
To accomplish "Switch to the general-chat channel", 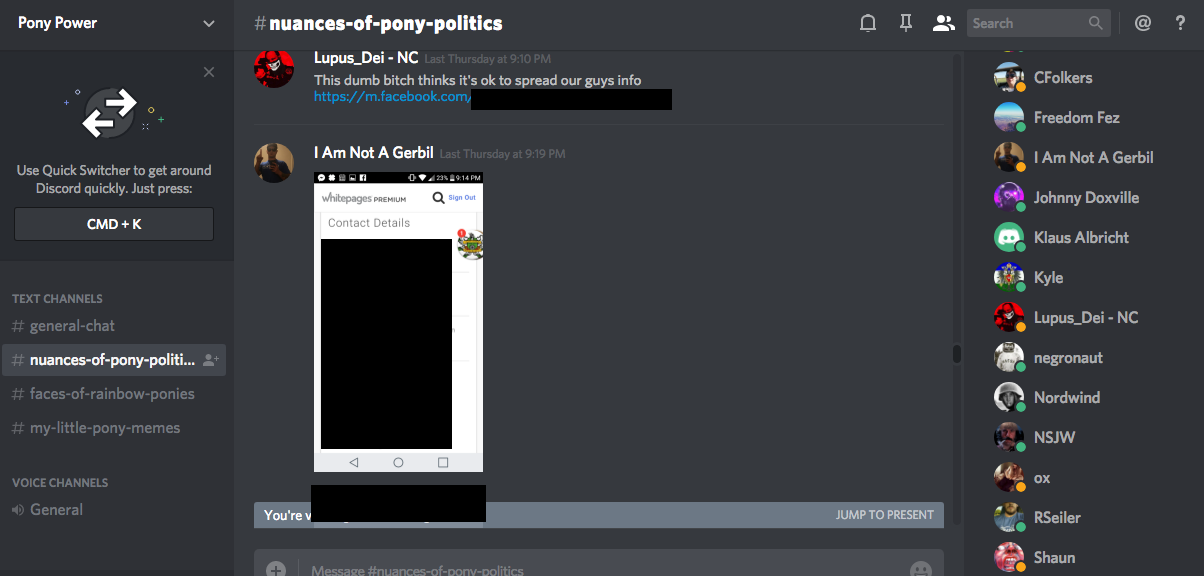I will click(x=72, y=326).
